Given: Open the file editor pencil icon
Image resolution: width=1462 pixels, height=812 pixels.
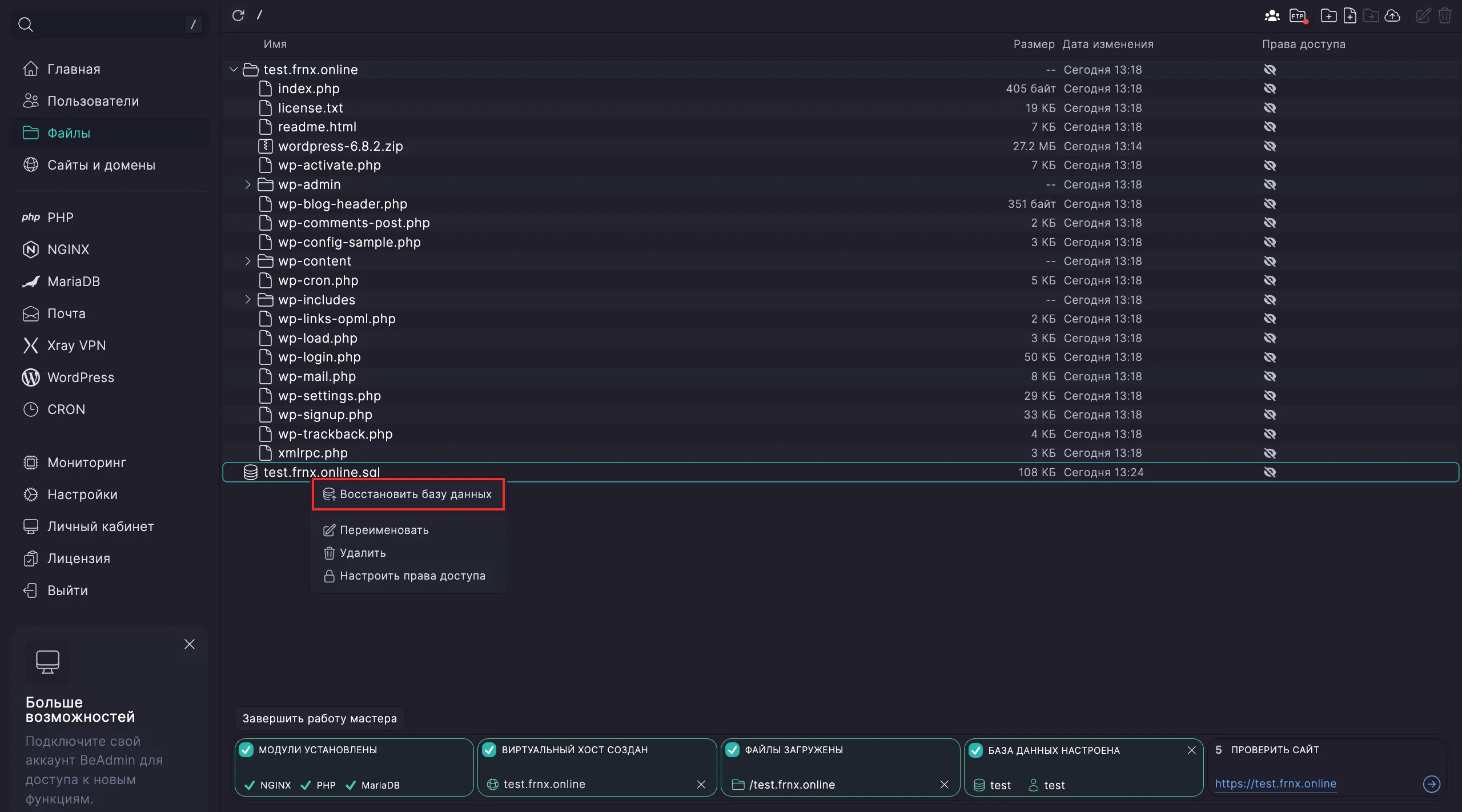Looking at the screenshot, I should [x=1423, y=16].
